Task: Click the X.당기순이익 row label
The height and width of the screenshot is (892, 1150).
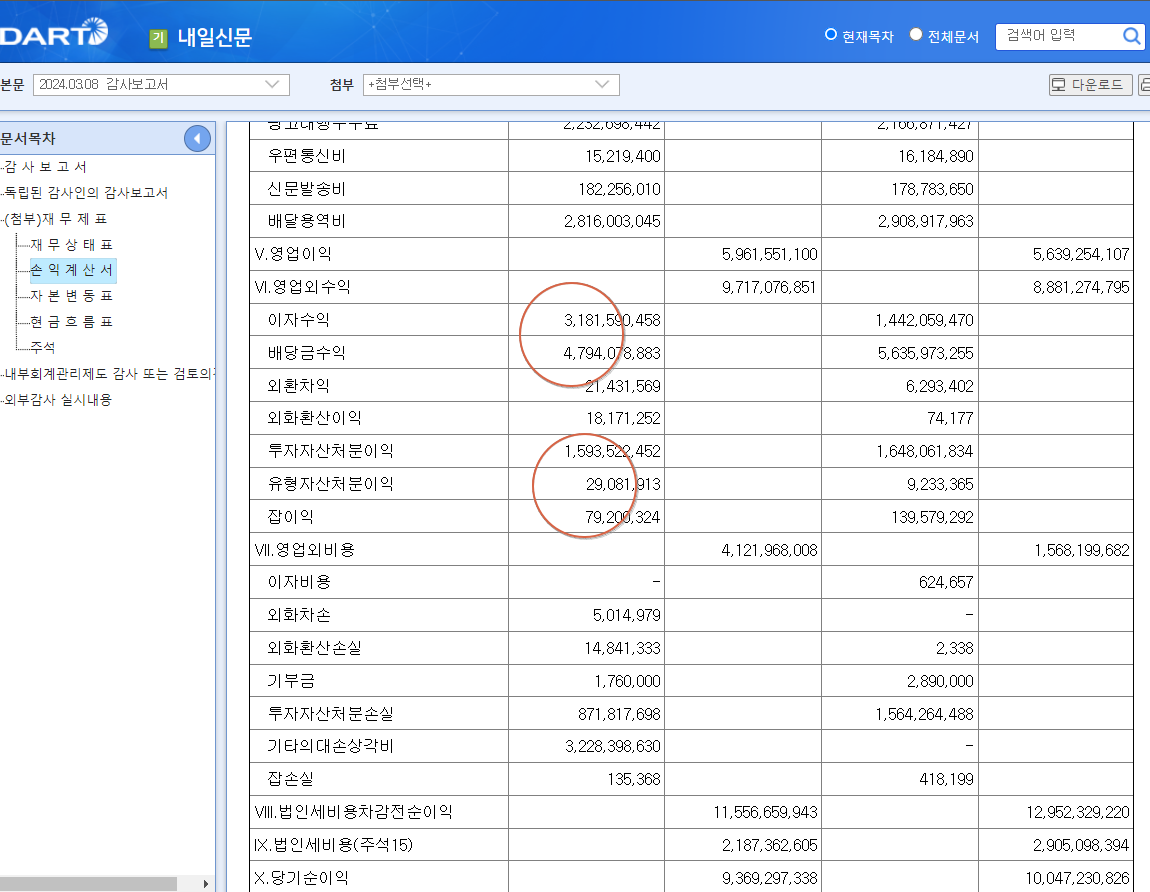Action: pos(301,878)
